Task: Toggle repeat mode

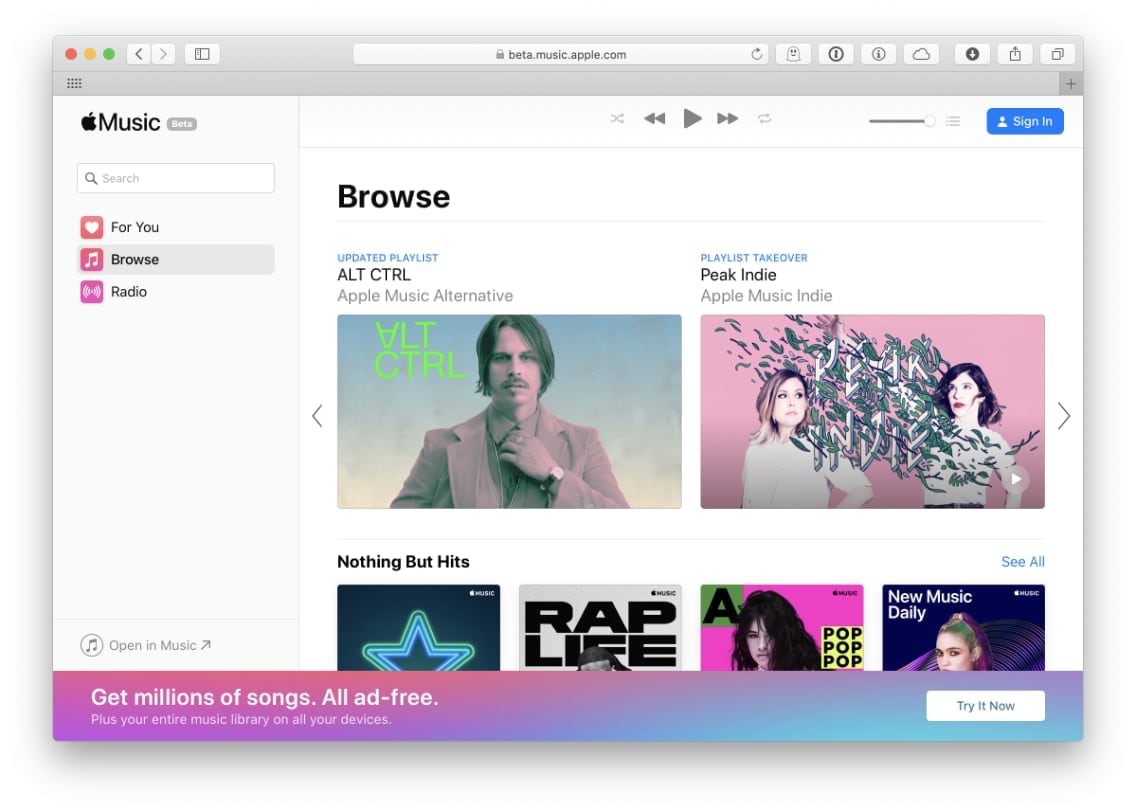Action: (x=764, y=118)
